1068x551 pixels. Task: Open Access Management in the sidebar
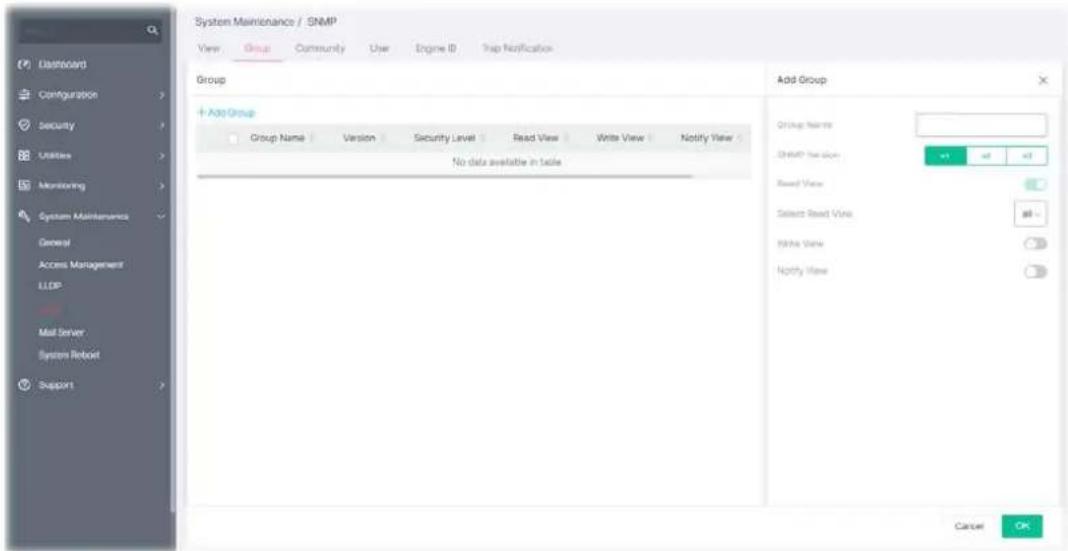(80, 264)
